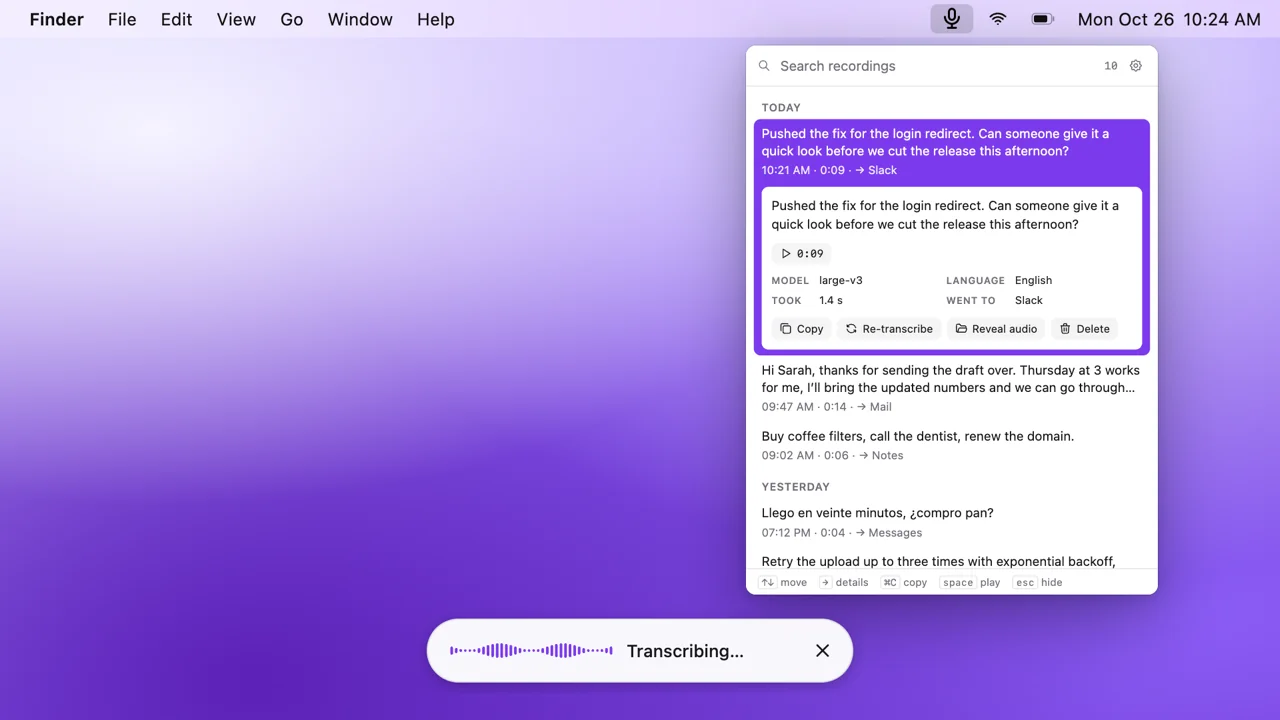Click the date and time in menu bar
1280x720 pixels.
(x=1169, y=19)
